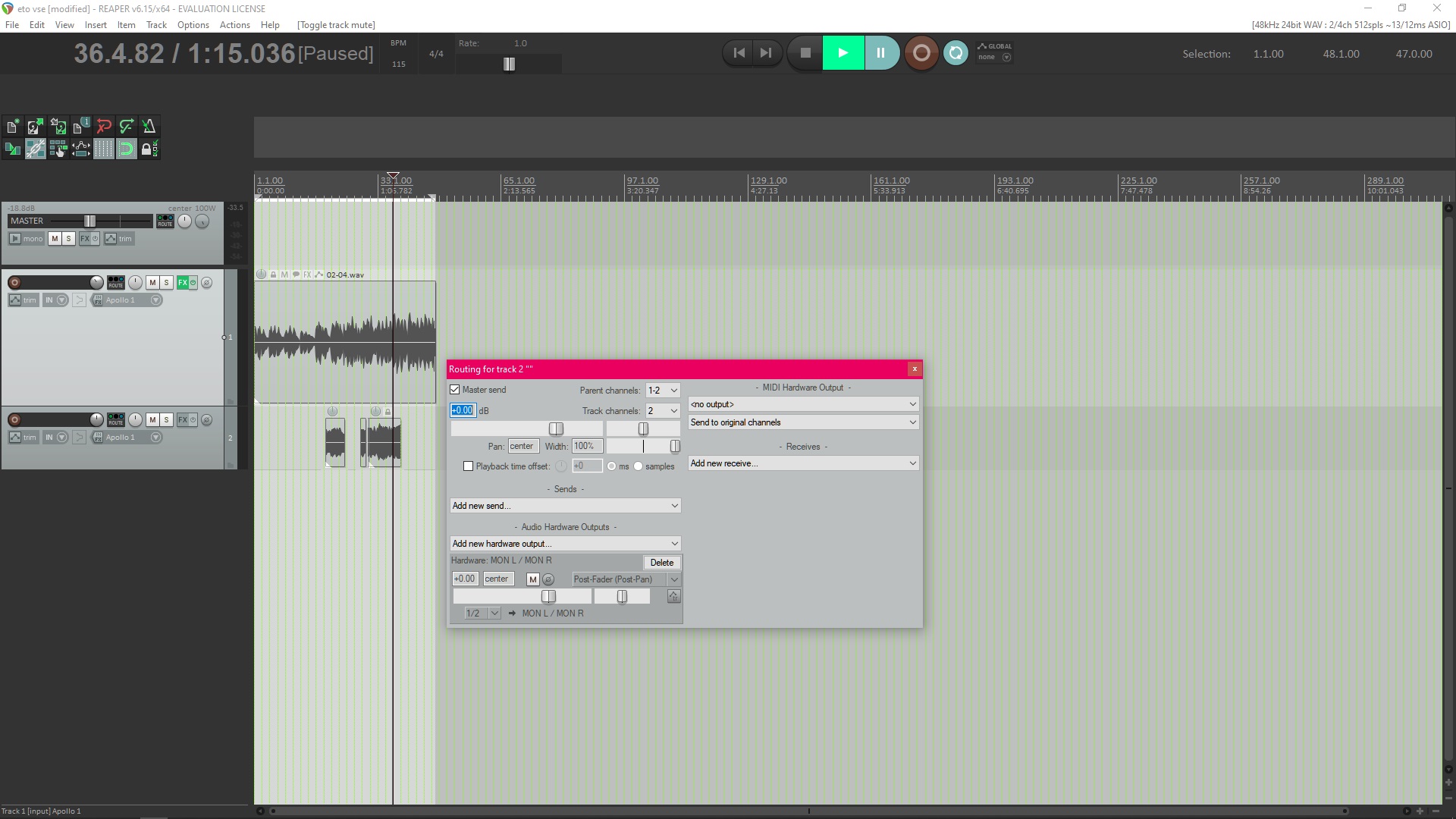Uncheck the Master send checkbox
This screenshot has width=1456, height=819.
click(x=455, y=390)
